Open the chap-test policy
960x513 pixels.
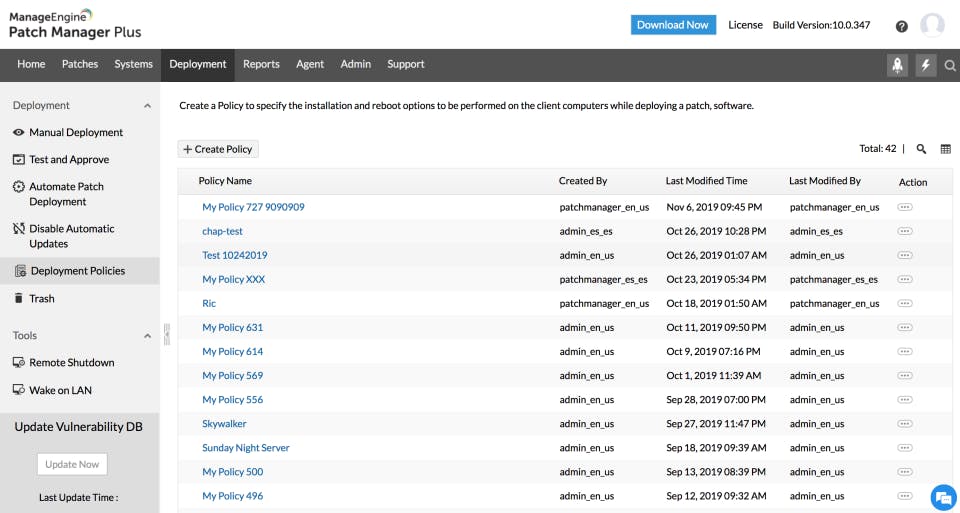coord(222,231)
